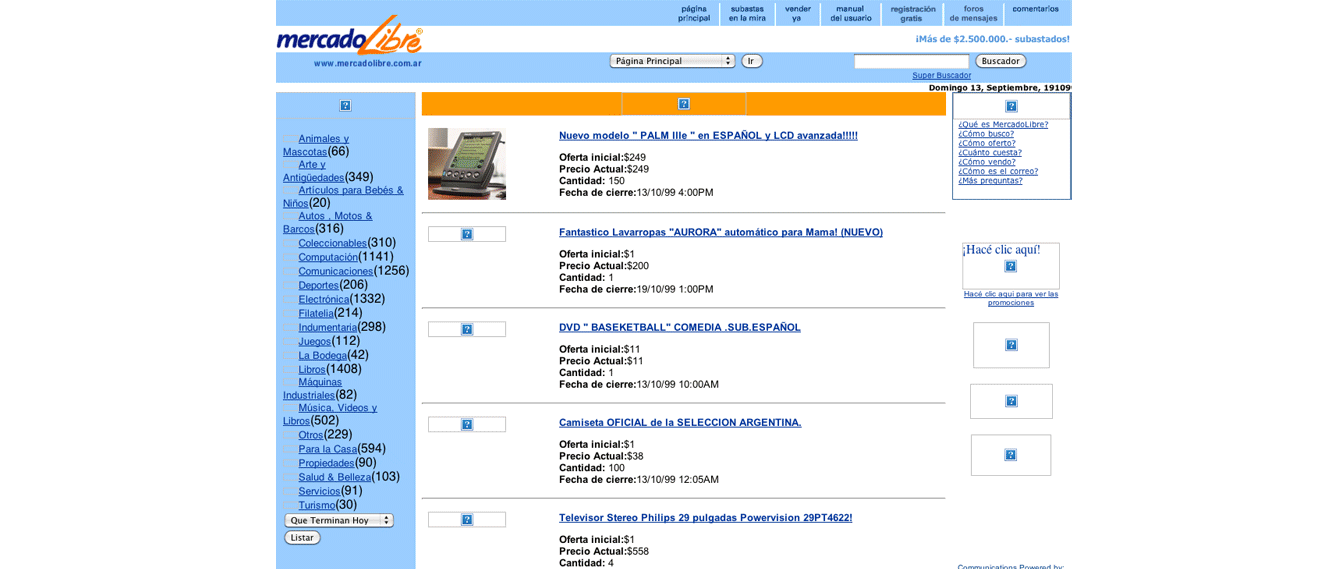Click the search text field
This screenshot has height=569, width=1343.
910,62
